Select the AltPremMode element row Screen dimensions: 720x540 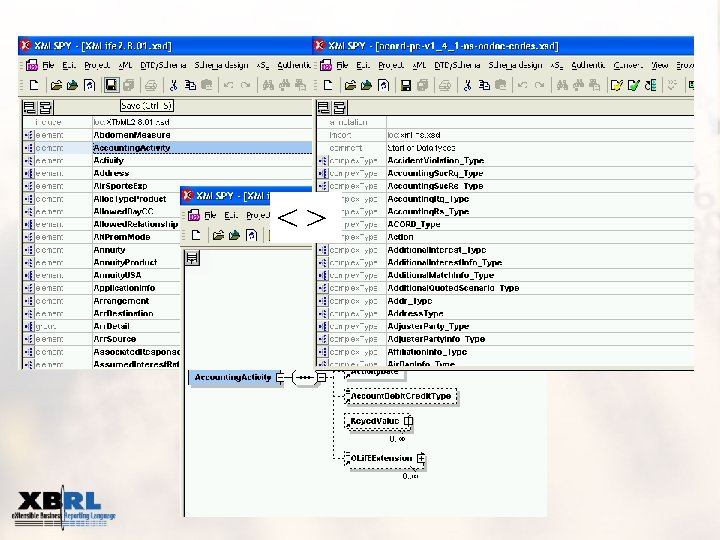(101, 237)
